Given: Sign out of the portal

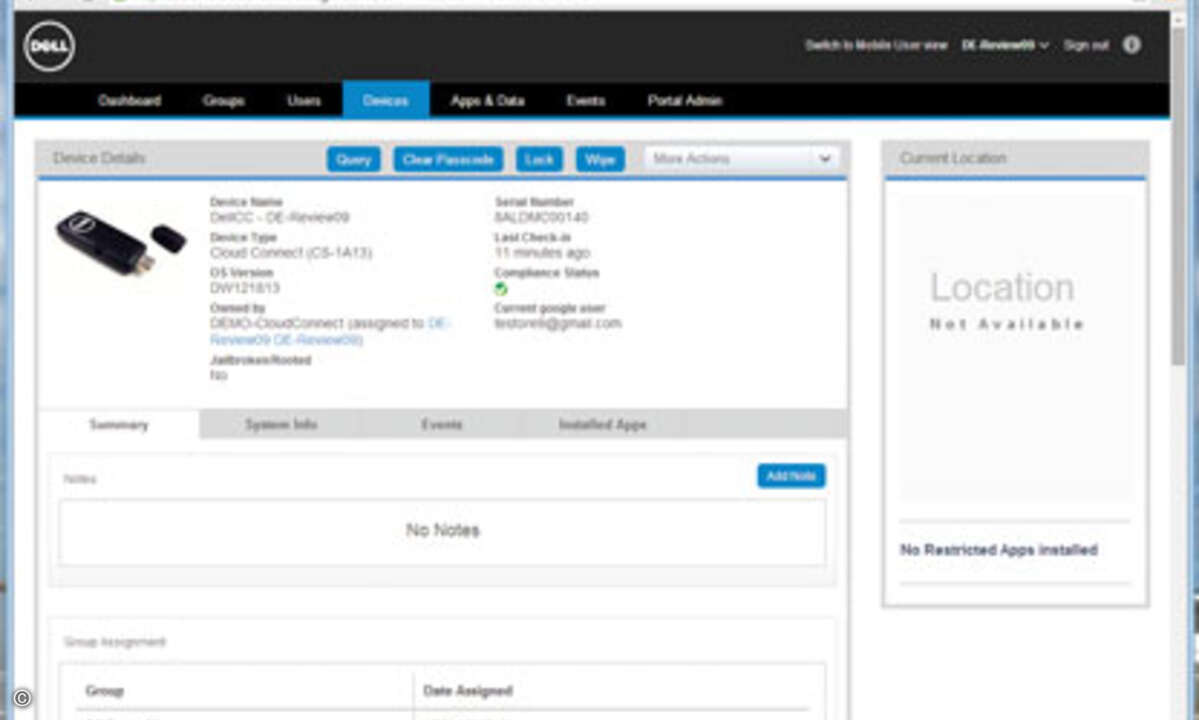Looking at the screenshot, I should pyautogui.click(x=1086, y=45).
